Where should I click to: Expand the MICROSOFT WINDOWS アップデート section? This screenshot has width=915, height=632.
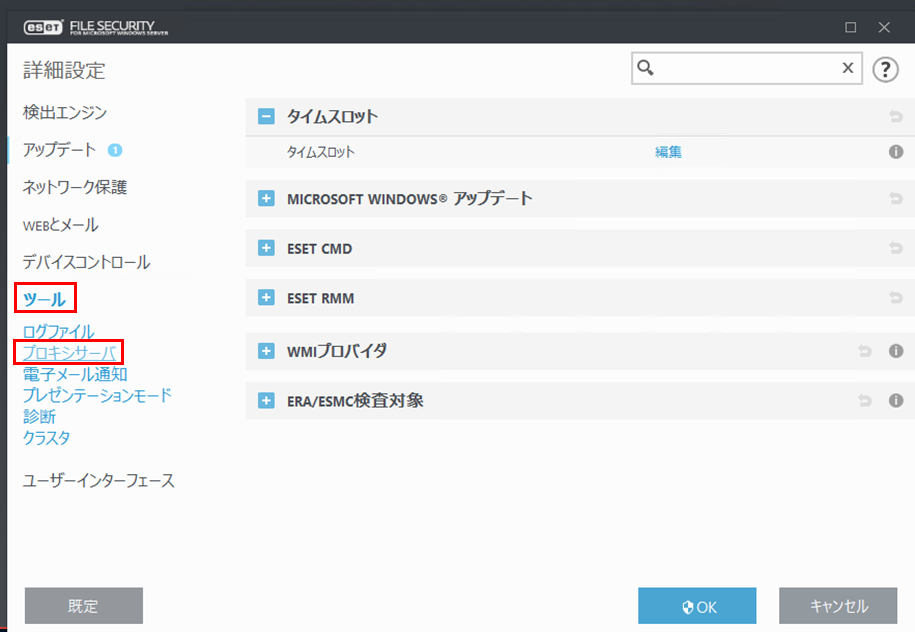point(266,198)
